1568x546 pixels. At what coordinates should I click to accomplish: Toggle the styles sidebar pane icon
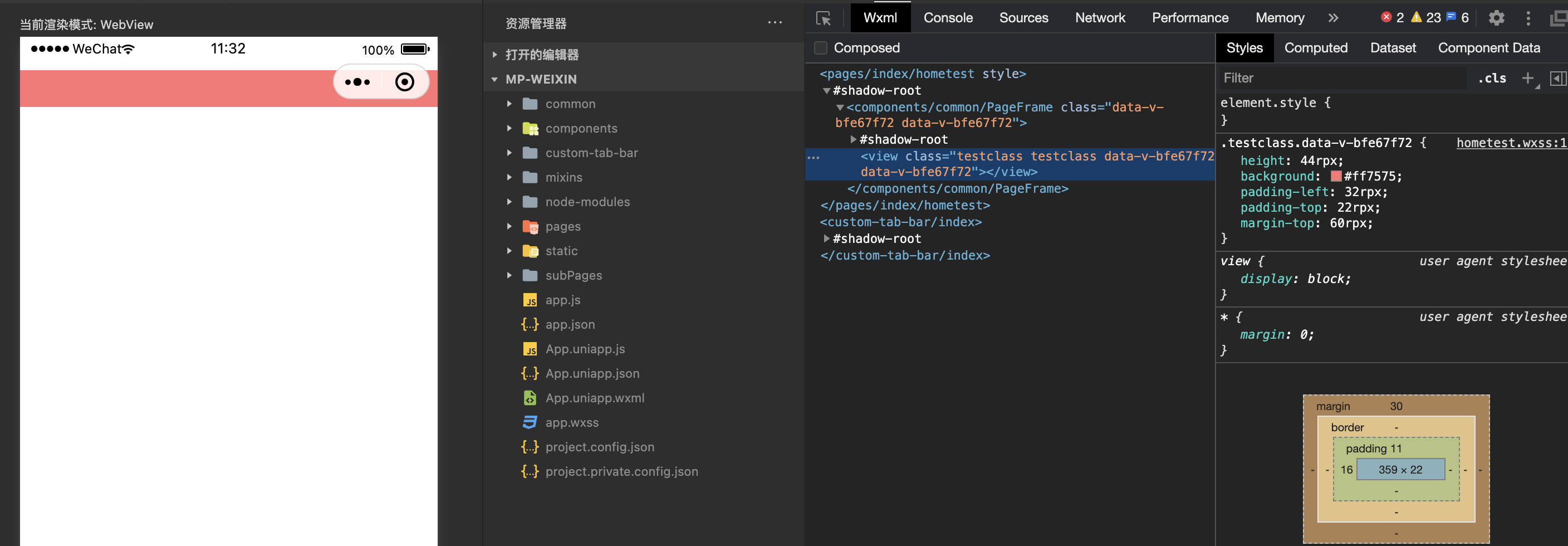[1557, 78]
